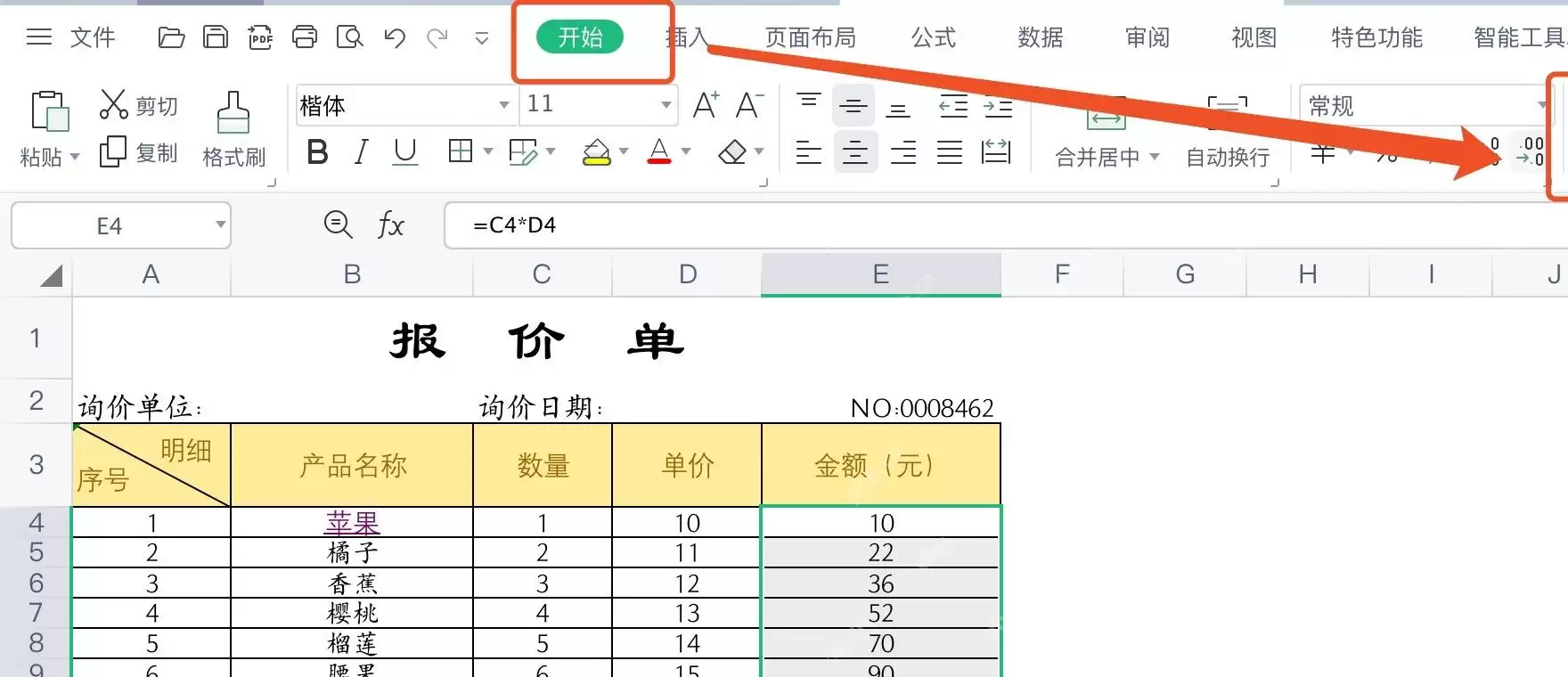Export to PDF using the PDF icon
The image size is (1568, 677).
click(x=260, y=37)
